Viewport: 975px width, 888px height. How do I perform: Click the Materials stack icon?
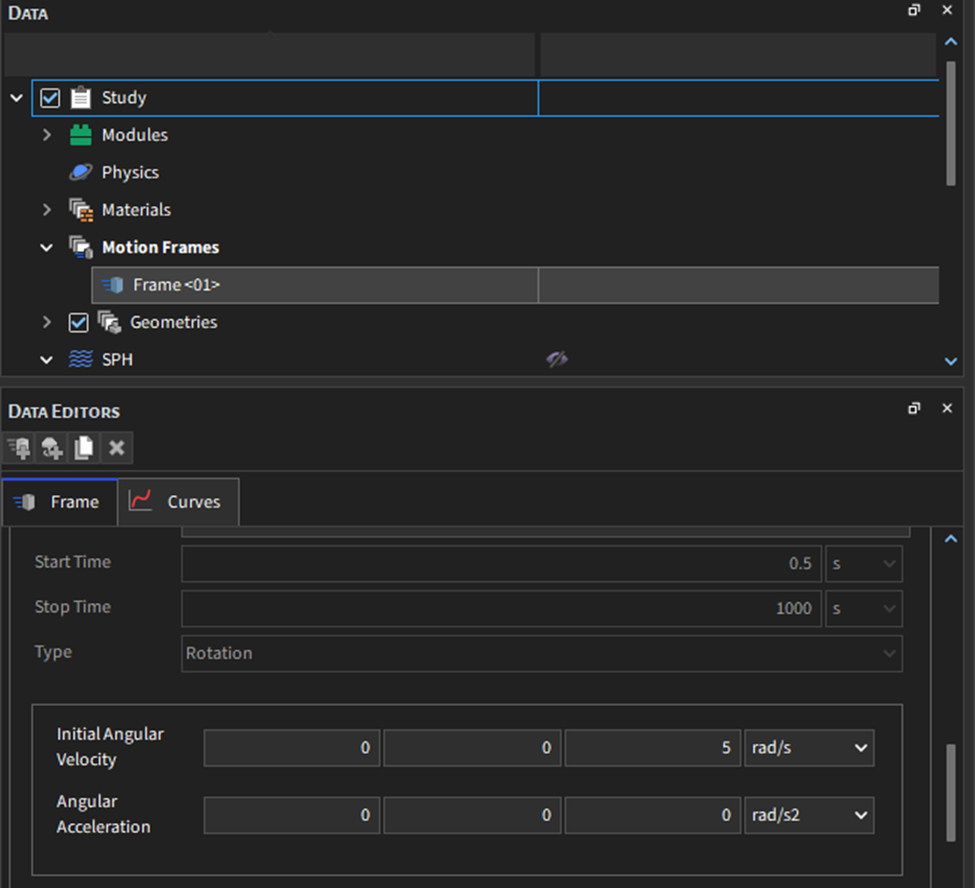pos(81,210)
